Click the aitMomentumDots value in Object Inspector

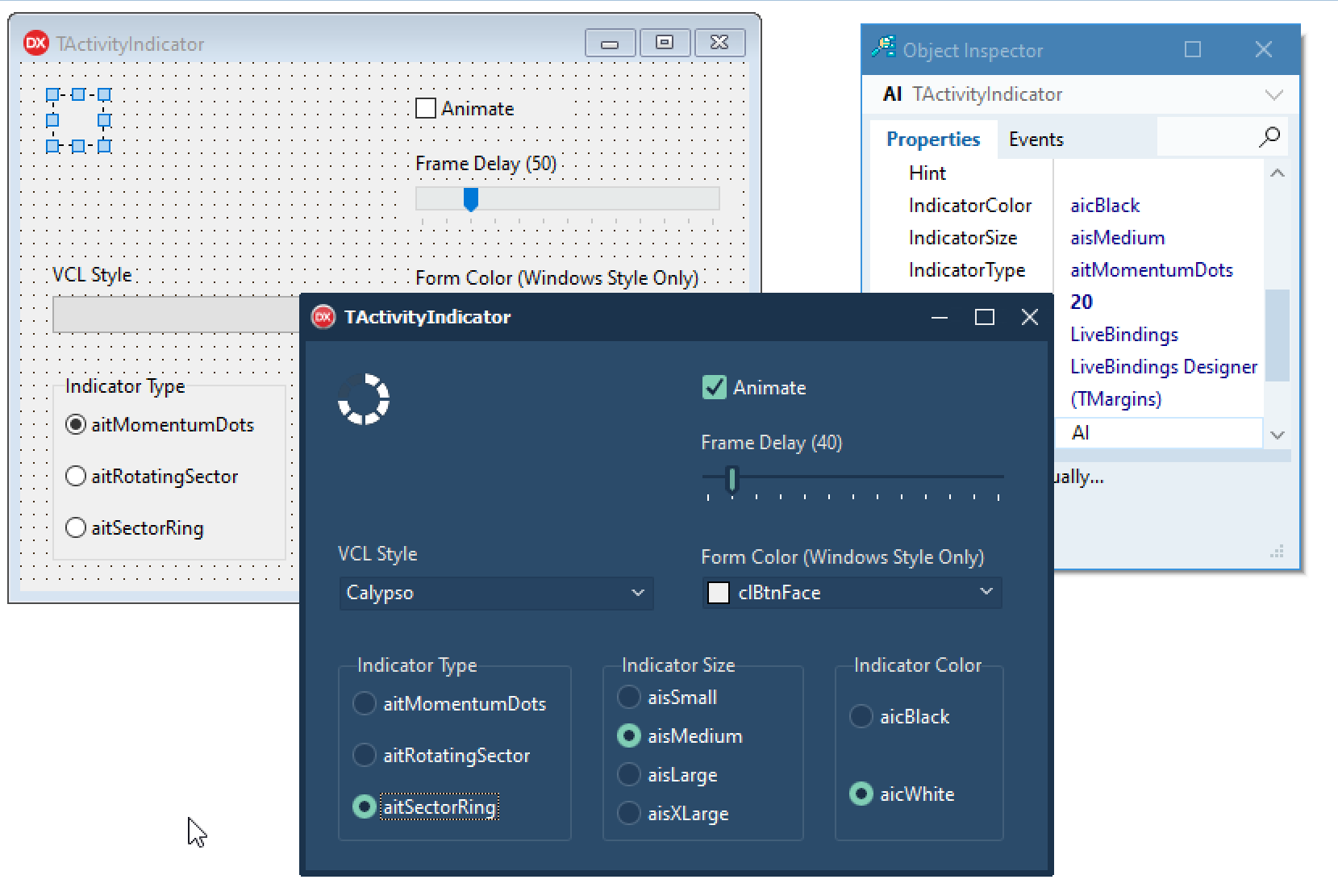(1152, 270)
